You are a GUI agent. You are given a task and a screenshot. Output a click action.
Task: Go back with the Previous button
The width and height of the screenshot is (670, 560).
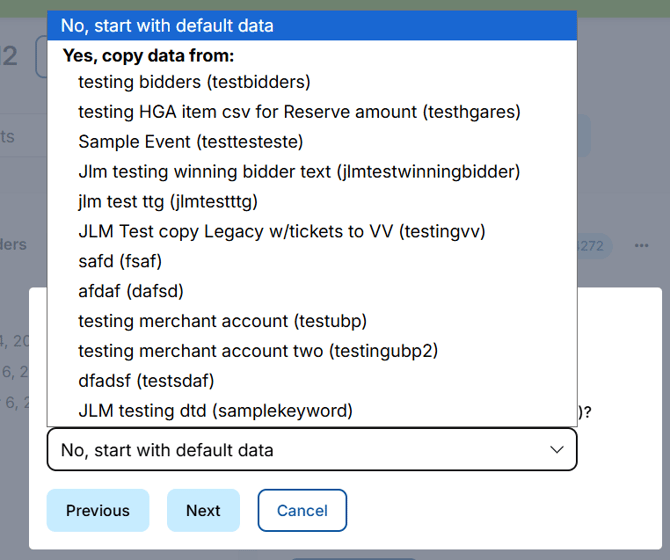[x=98, y=510]
